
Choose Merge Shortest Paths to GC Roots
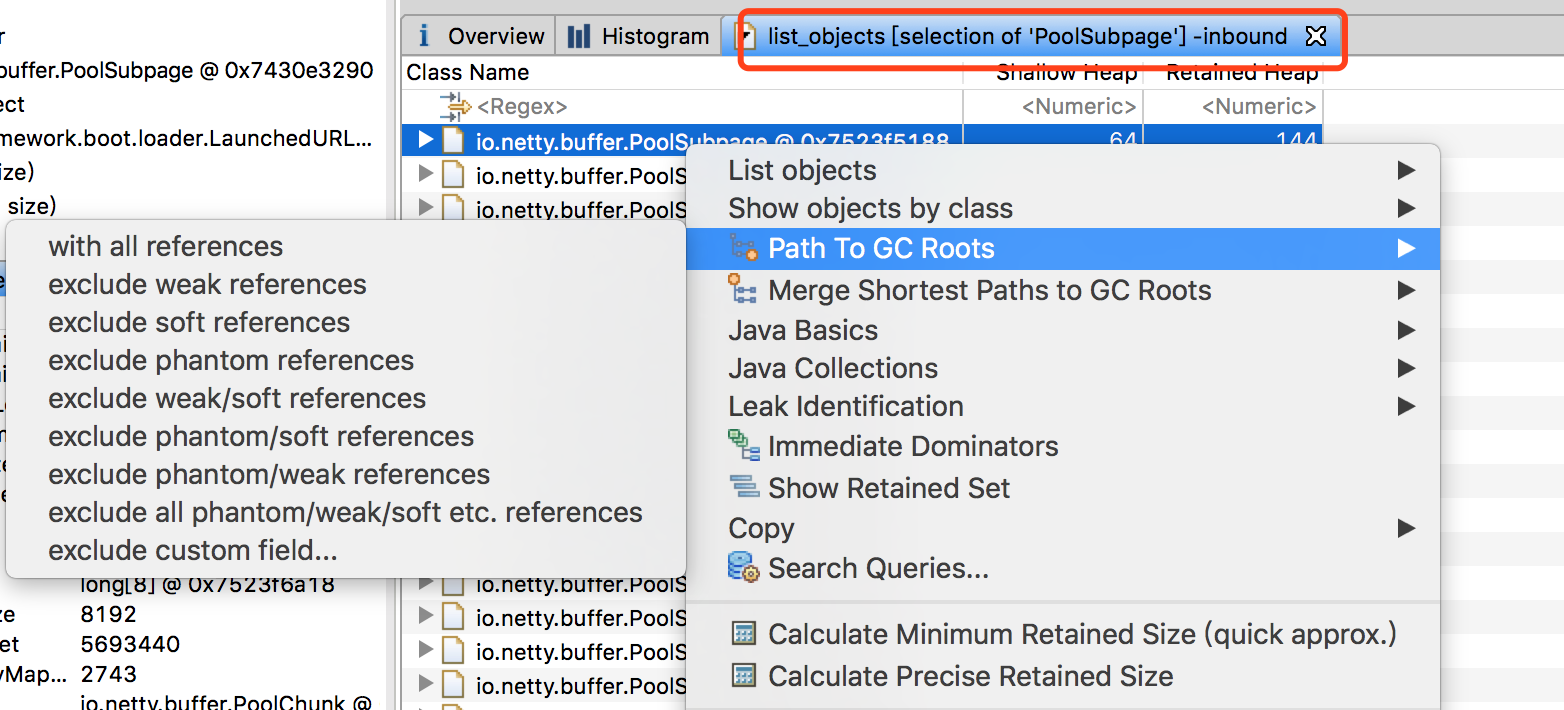tap(1063, 290)
